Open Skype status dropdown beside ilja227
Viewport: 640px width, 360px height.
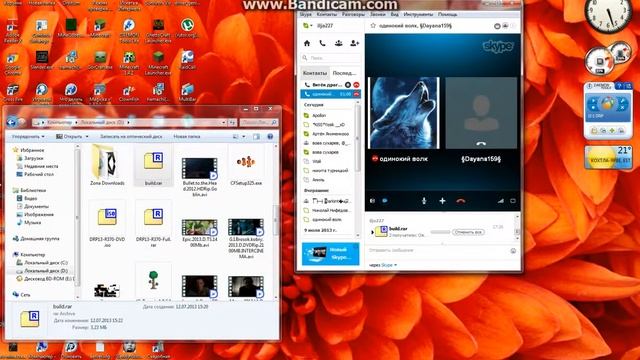(x=307, y=26)
